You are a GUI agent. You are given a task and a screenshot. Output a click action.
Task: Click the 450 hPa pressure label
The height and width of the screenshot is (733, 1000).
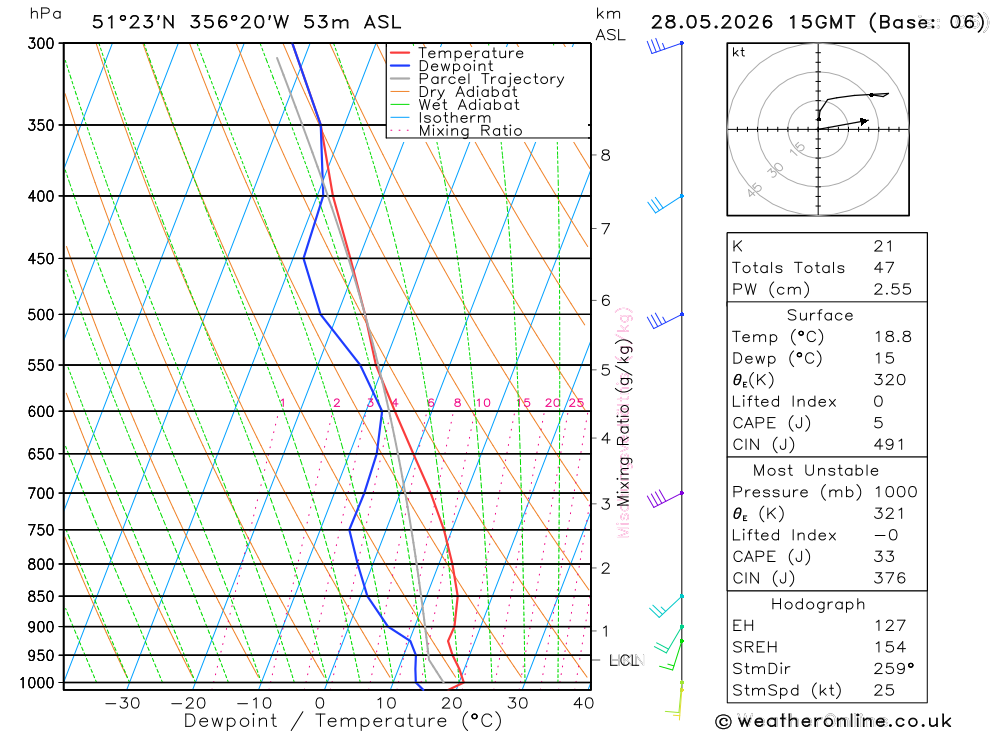pyautogui.click(x=41, y=259)
